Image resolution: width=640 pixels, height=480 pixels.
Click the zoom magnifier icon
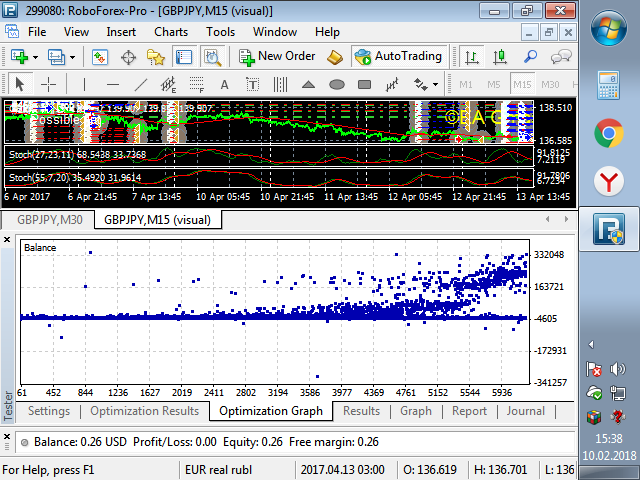(531, 57)
